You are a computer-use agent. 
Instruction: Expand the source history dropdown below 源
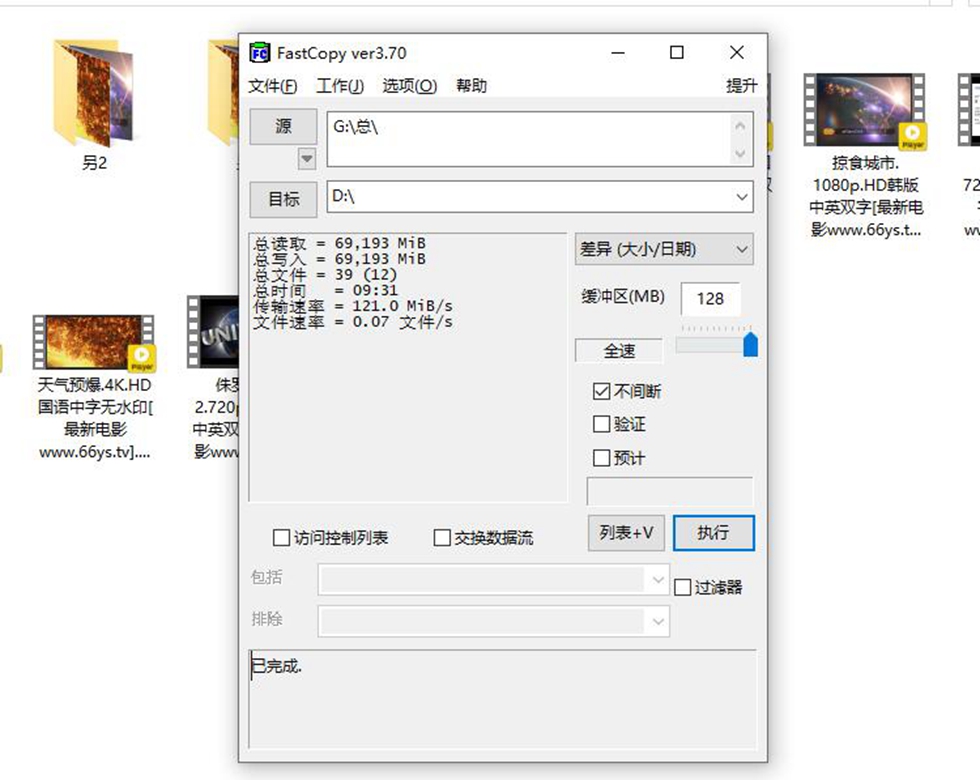point(305,159)
